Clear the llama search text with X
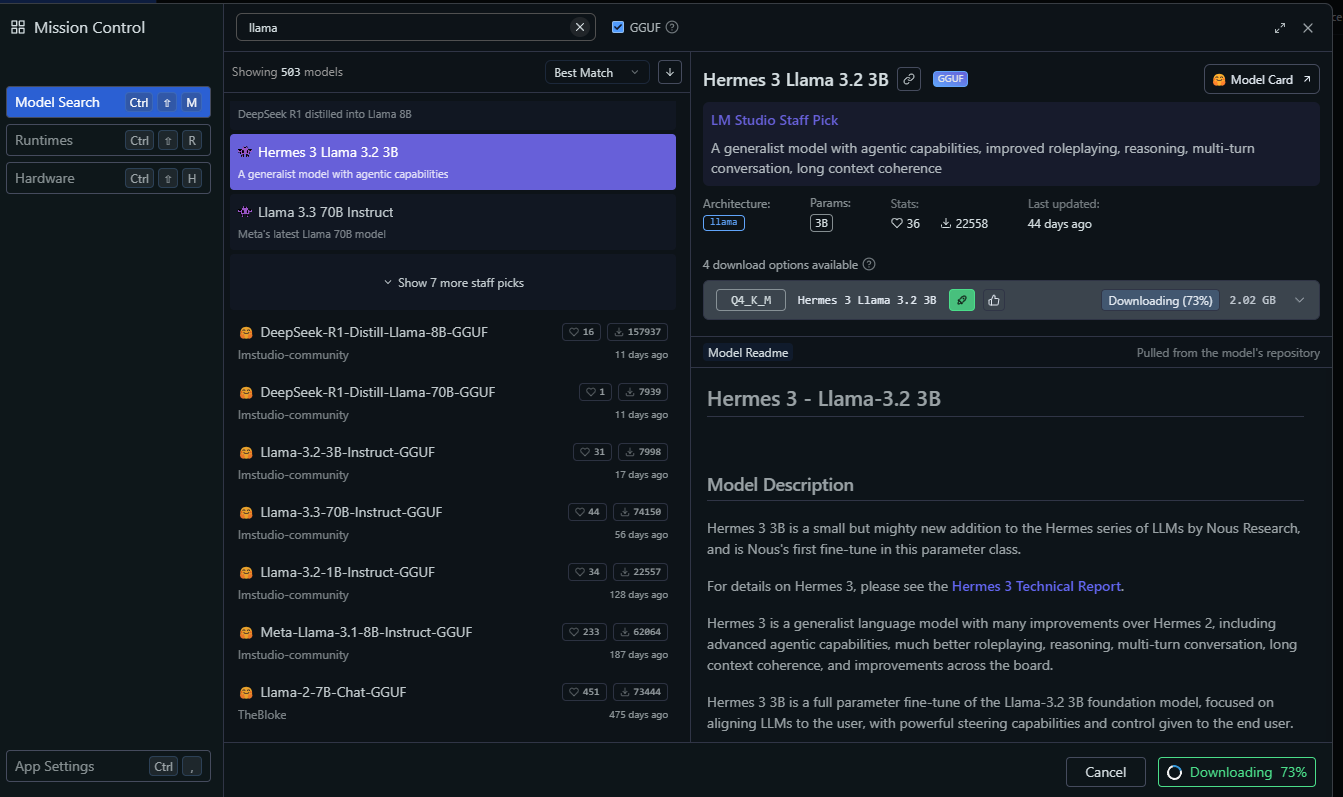Viewport: 1343px width, 797px height. tap(579, 27)
